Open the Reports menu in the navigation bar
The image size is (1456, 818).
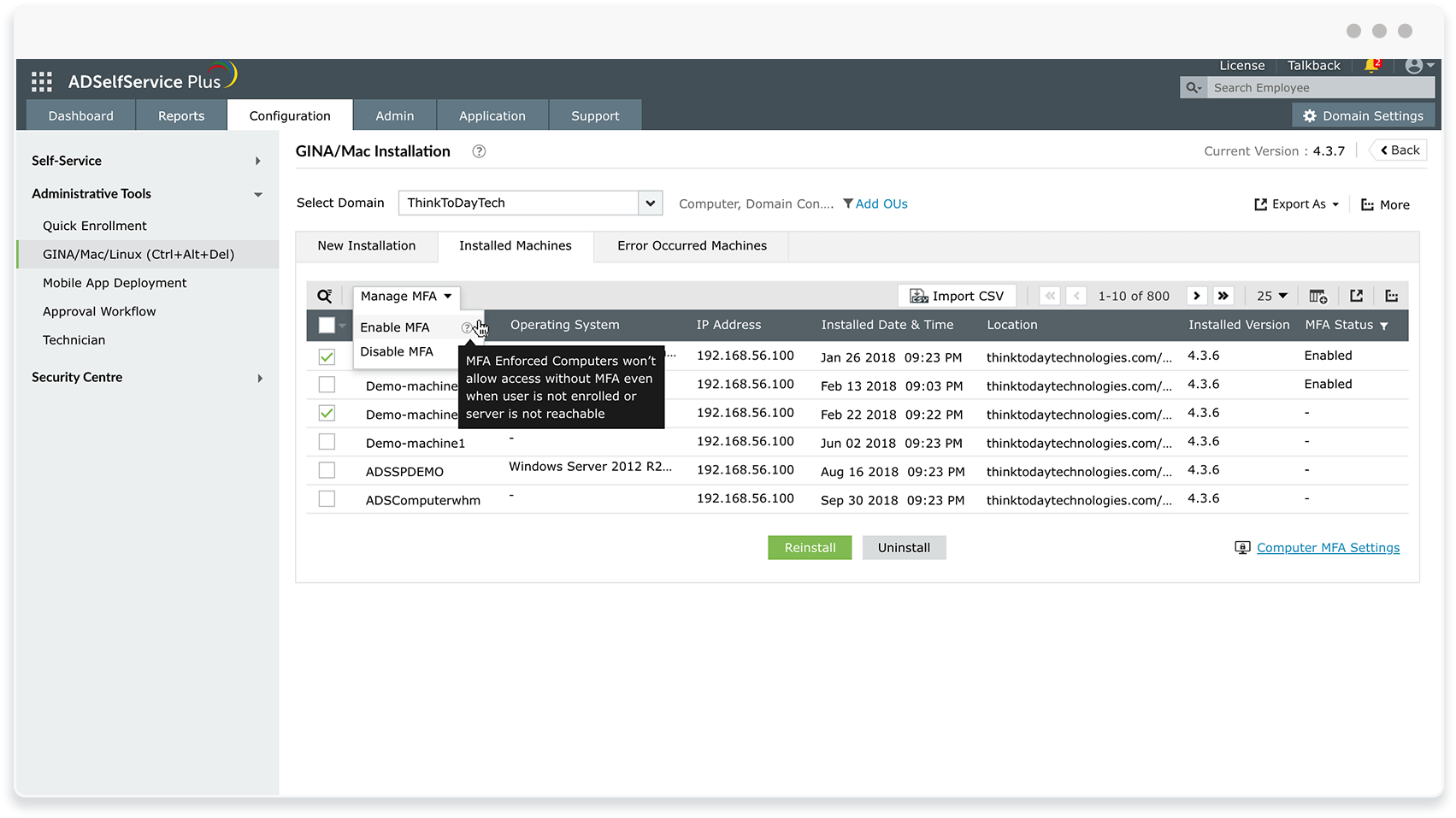[x=180, y=115]
